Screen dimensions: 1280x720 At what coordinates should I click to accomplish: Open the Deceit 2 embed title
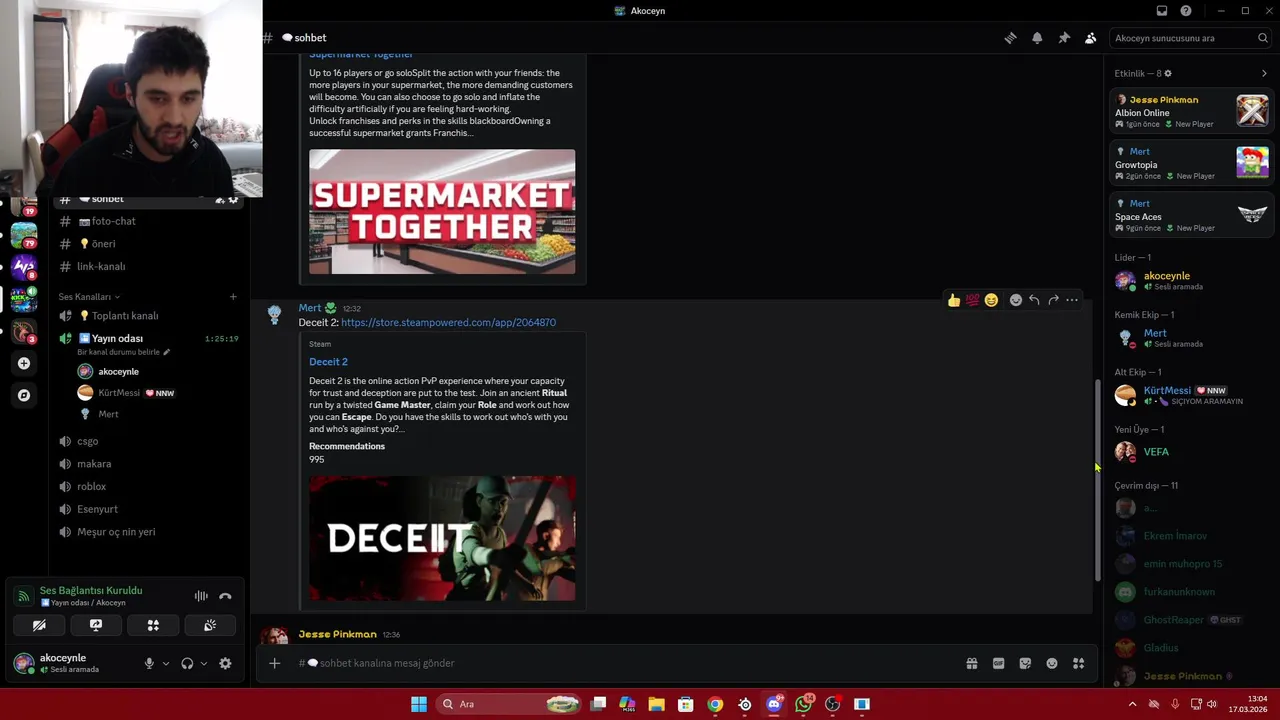[x=328, y=362]
